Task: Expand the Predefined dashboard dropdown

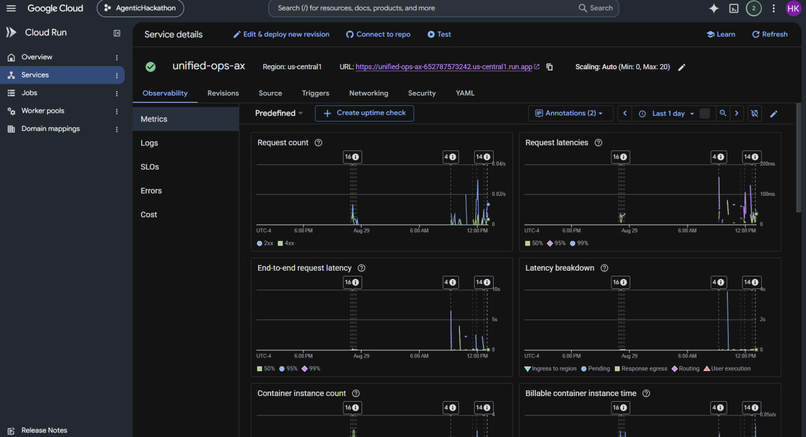Action: [279, 113]
